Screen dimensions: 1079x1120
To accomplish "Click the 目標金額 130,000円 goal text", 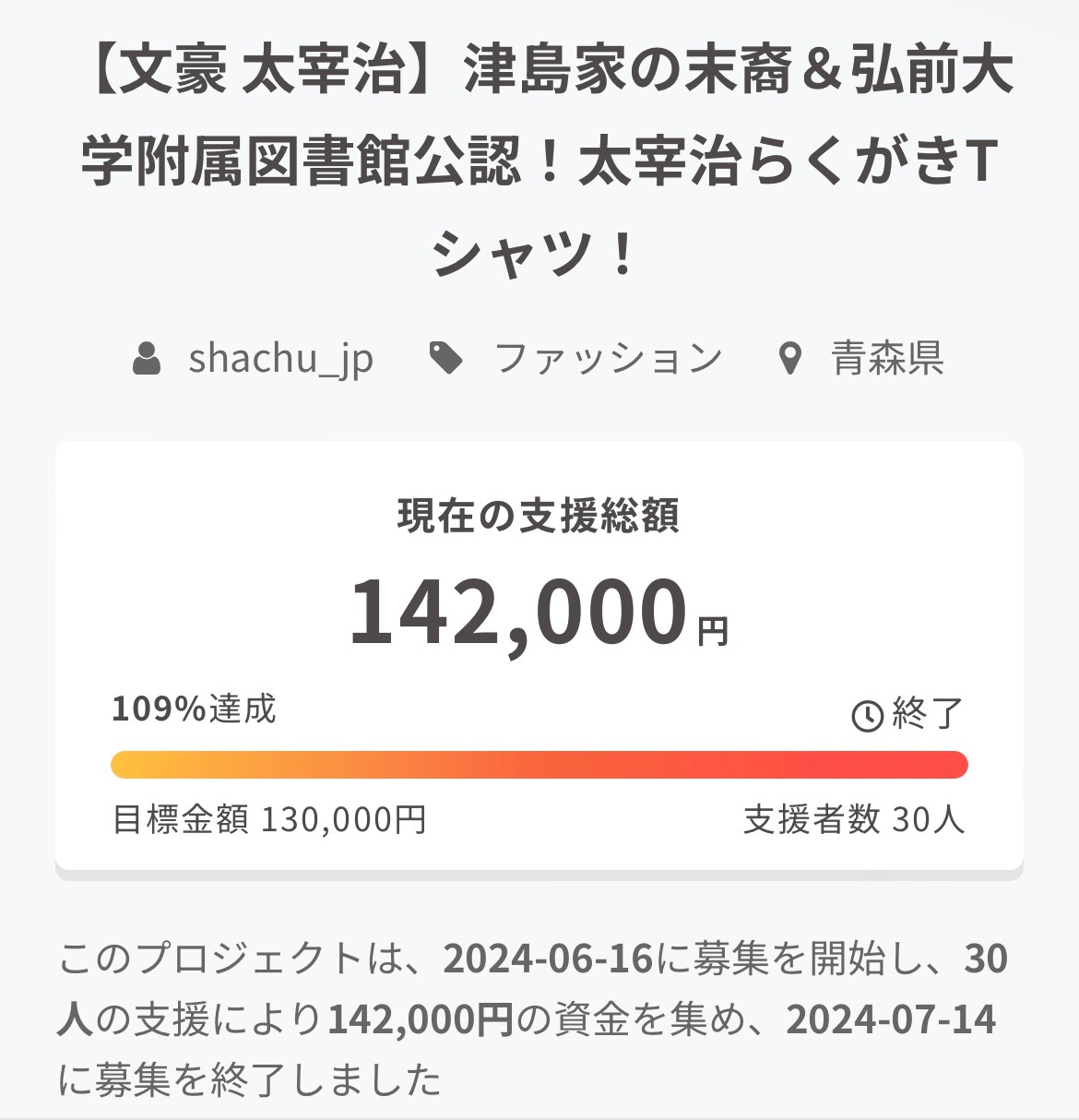I will [x=269, y=818].
